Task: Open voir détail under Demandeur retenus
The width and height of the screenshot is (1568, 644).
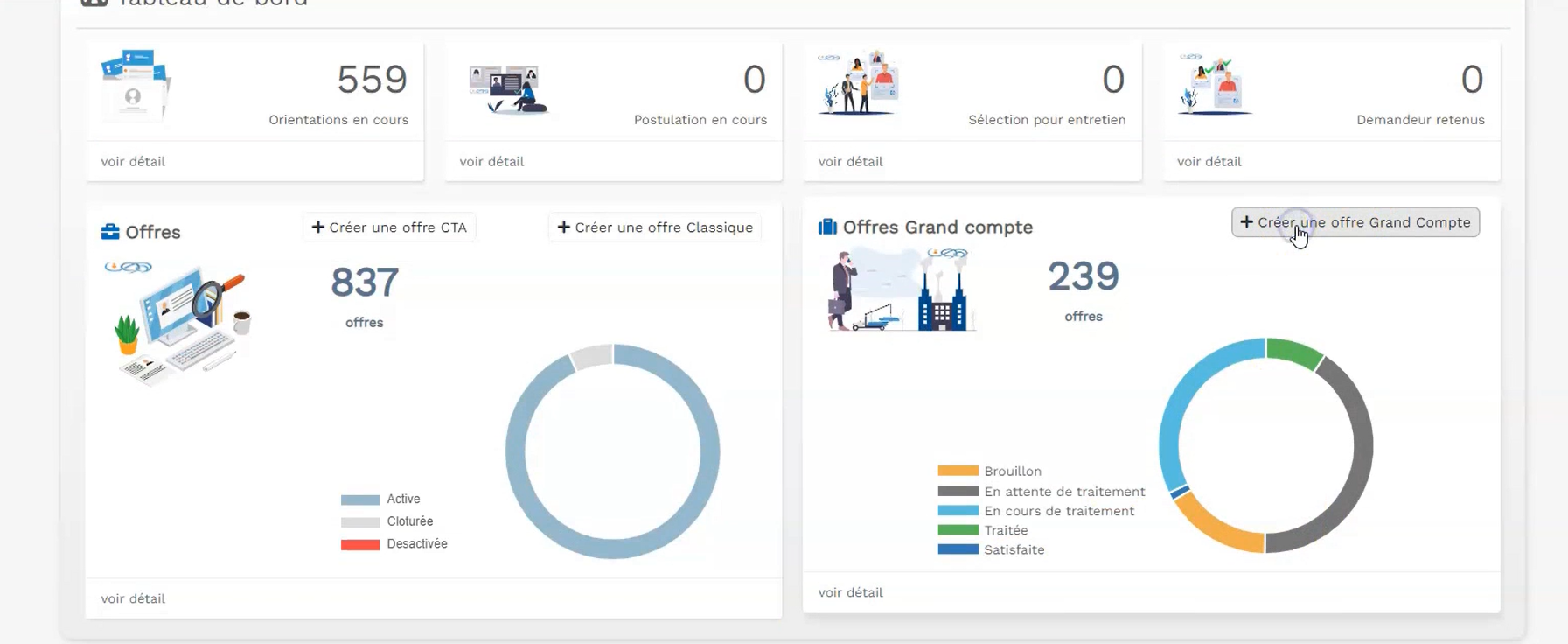Action: pyautogui.click(x=1209, y=161)
